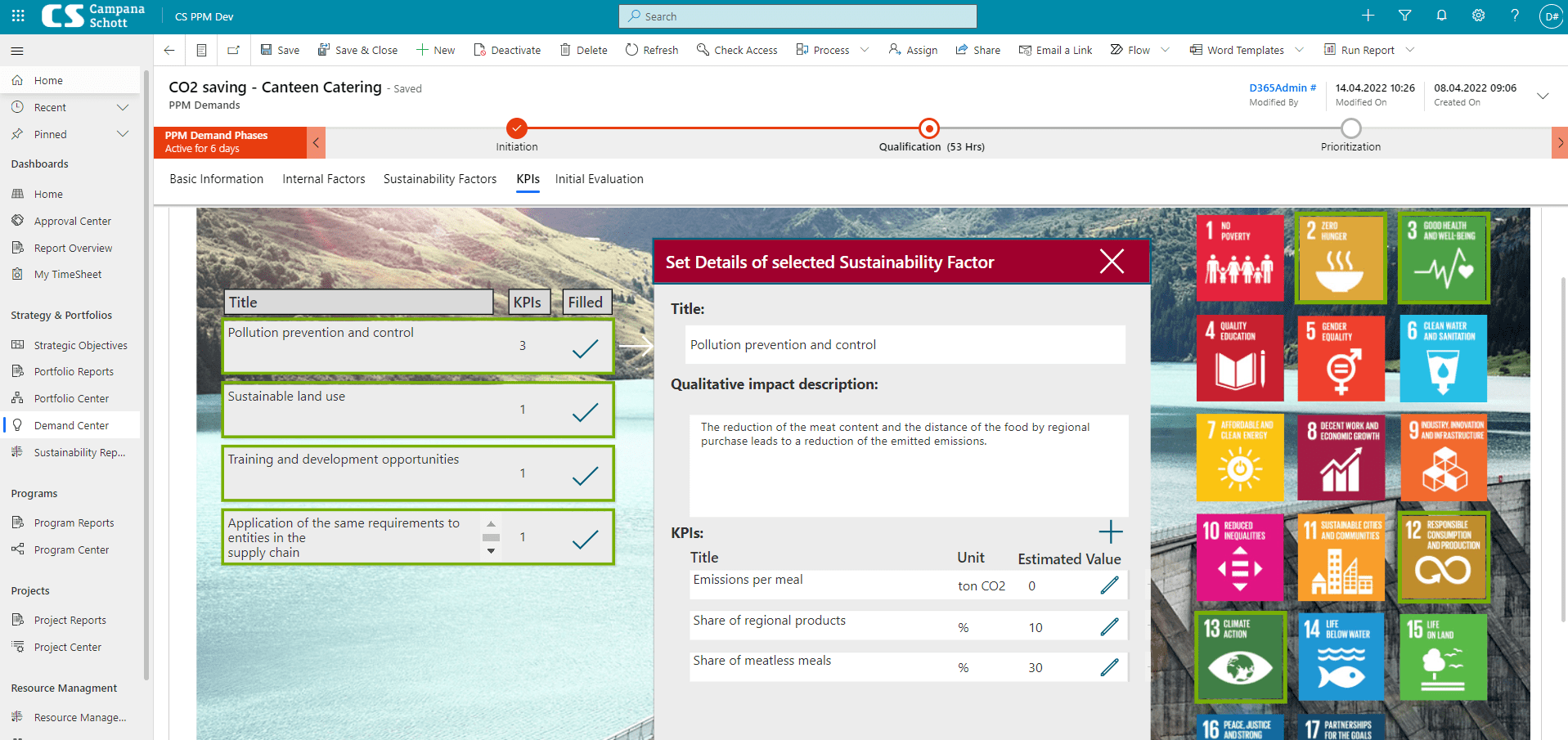
Task: Select the Quality Education SDG tile
Action: point(1240,358)
